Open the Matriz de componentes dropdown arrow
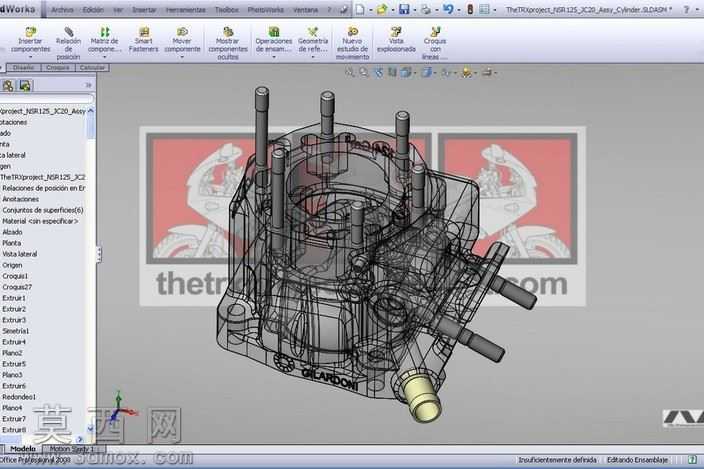 pyautogui.click(x=104, y=57)
